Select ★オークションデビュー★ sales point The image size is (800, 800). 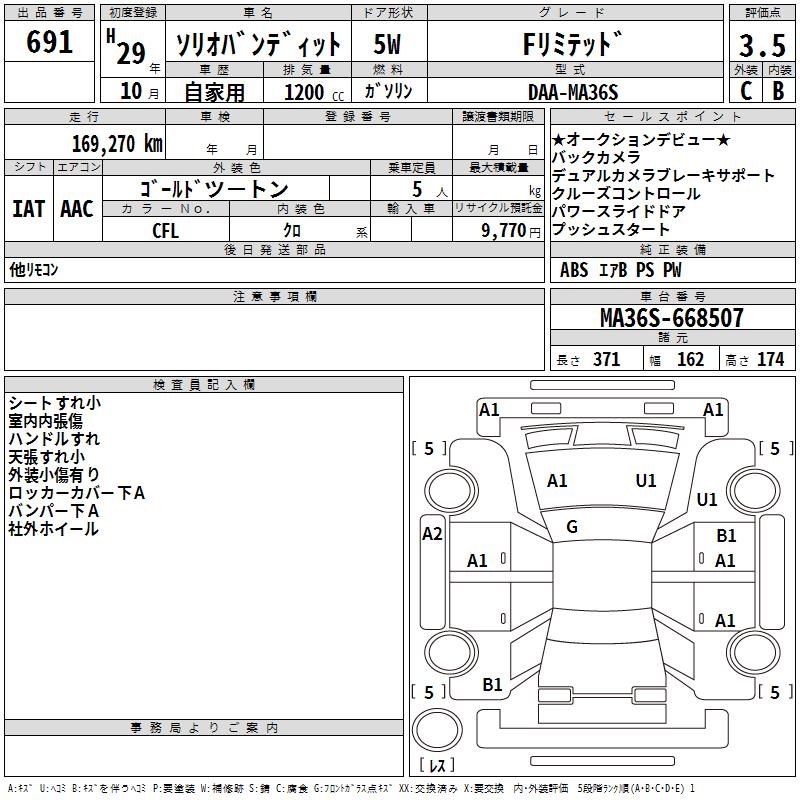click(641, 139)
